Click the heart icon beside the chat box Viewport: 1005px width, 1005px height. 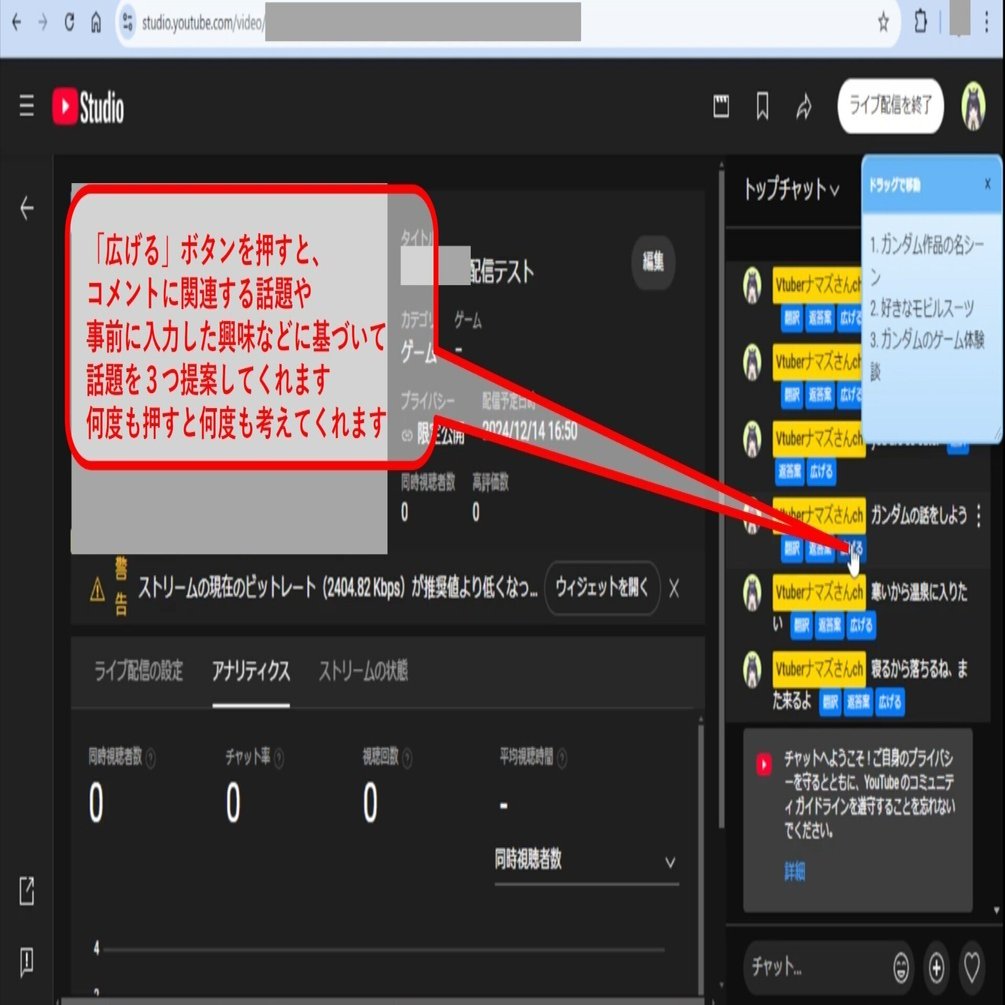coord(970,968)
